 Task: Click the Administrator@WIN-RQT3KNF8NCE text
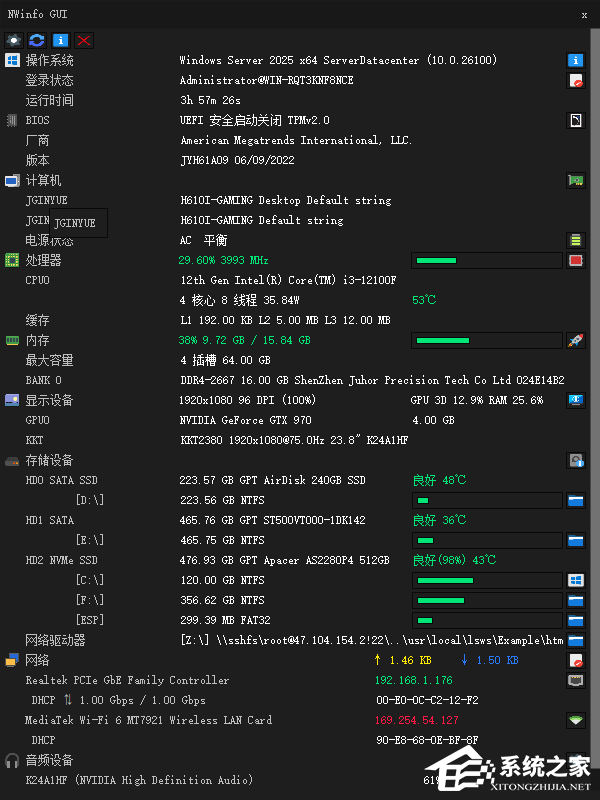[x=266, y=80]
